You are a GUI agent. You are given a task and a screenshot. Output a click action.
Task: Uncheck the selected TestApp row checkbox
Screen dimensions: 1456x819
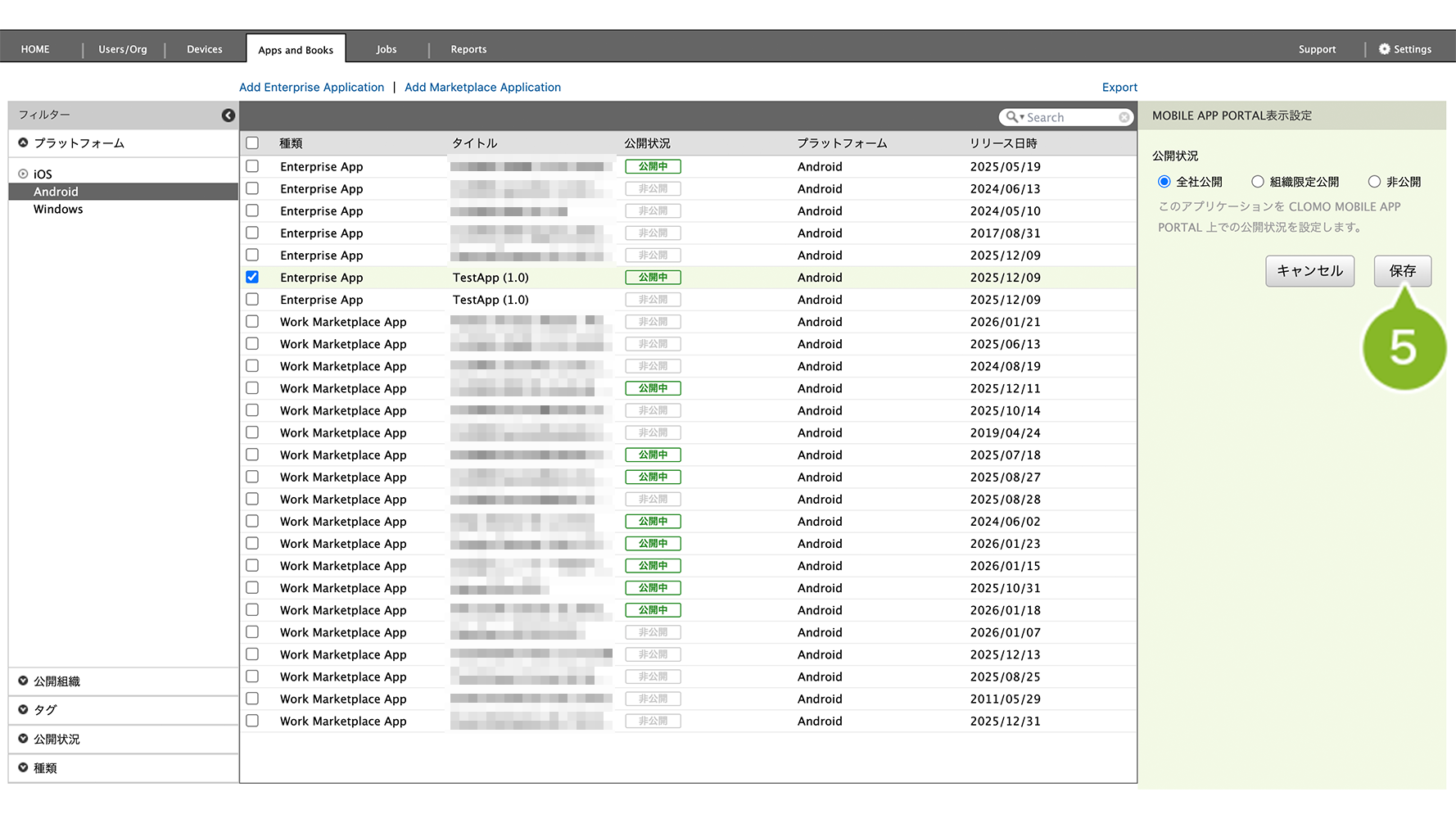tap(252, 278)
